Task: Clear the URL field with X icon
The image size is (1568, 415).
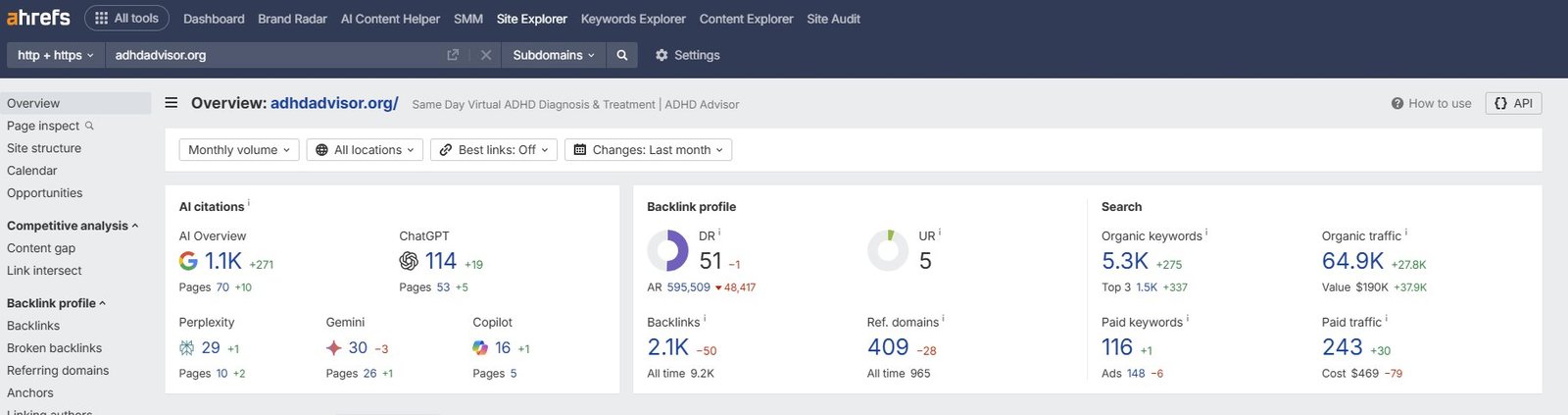Action: (x=485, y=55)
